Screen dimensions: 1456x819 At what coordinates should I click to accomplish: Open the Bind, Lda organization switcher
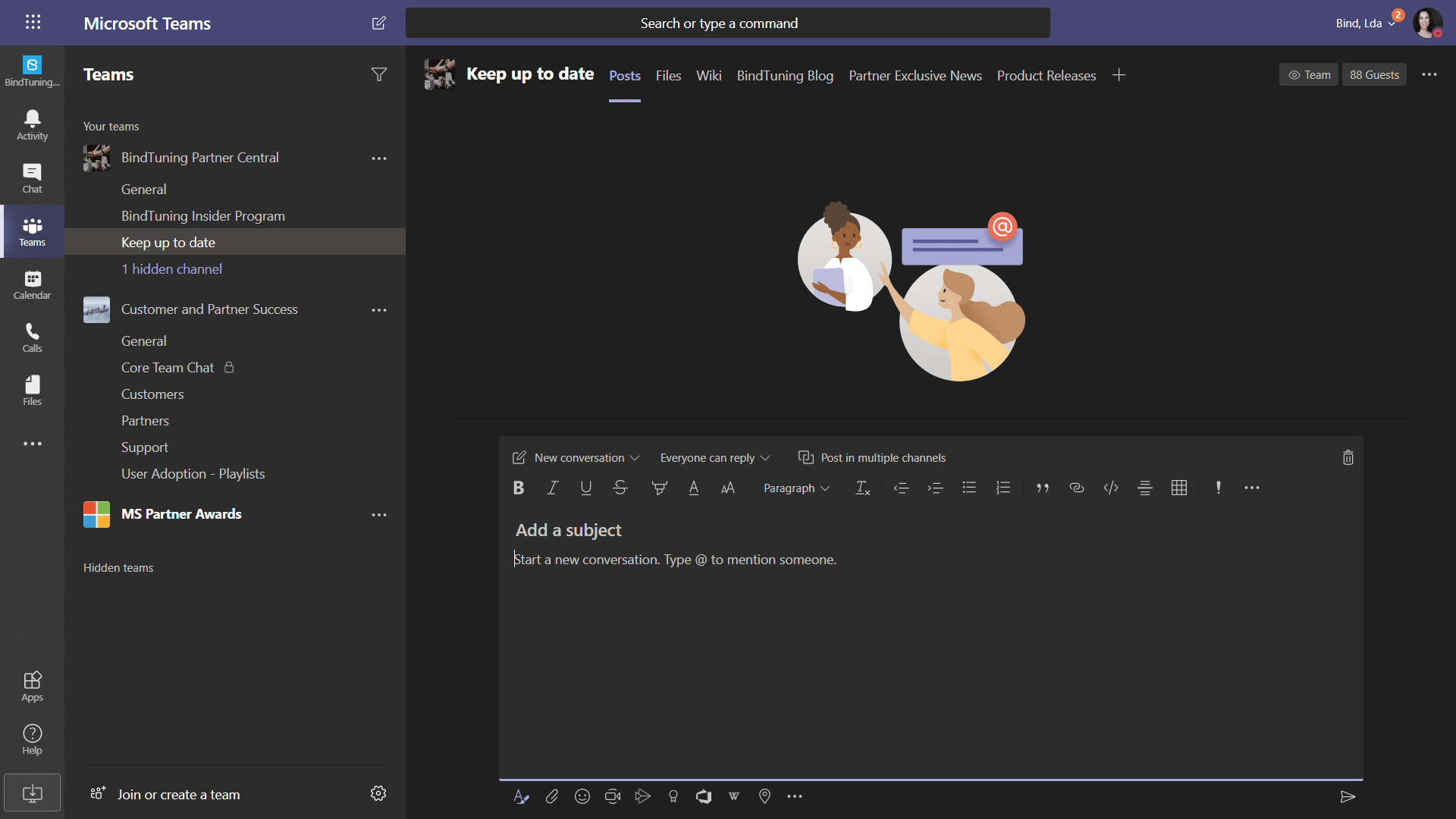click(x=1365, y=23)
